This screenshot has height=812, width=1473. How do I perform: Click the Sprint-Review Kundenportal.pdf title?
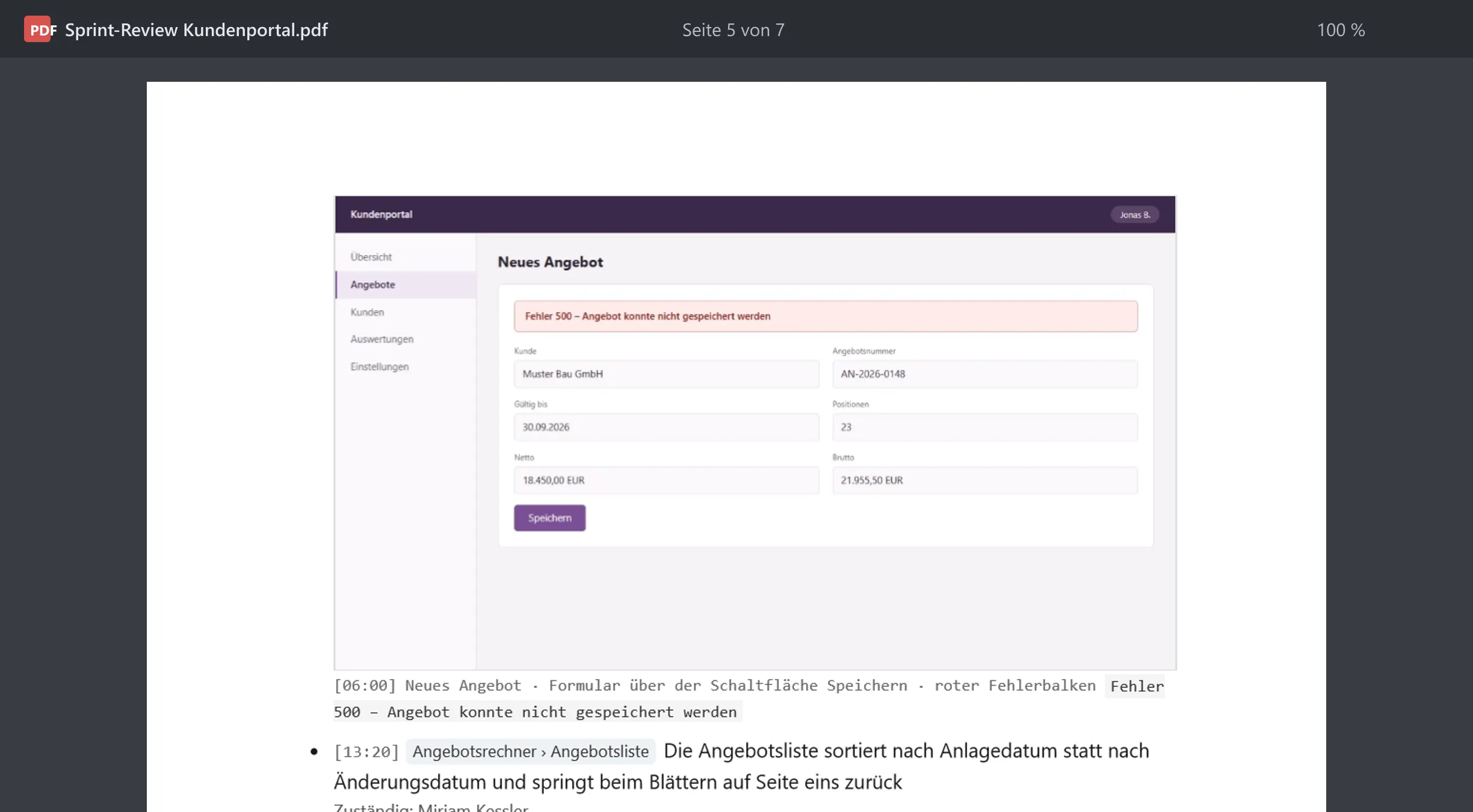point(196,30)
